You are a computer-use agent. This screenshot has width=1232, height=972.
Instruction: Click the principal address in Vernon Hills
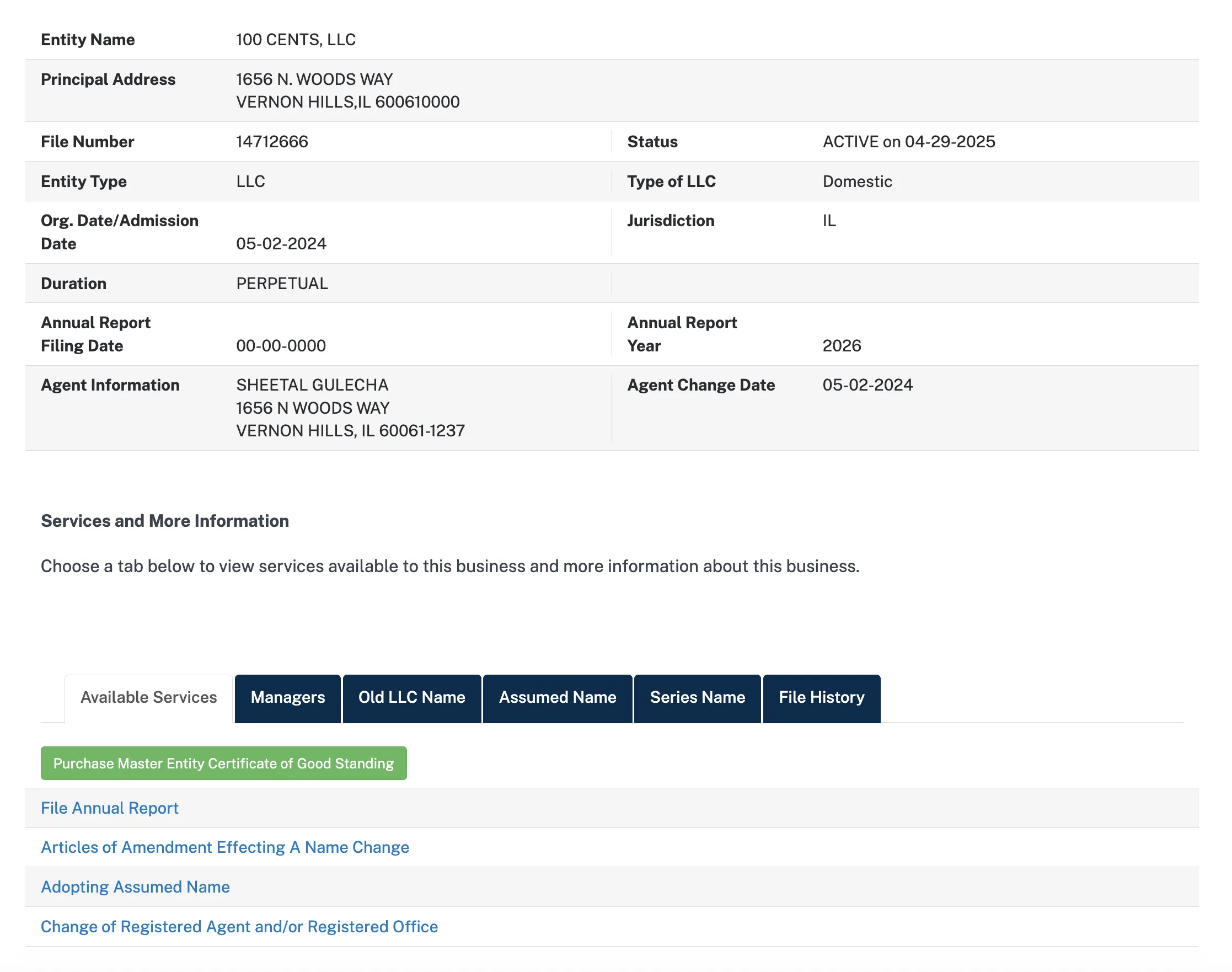(x=348, y=90)
